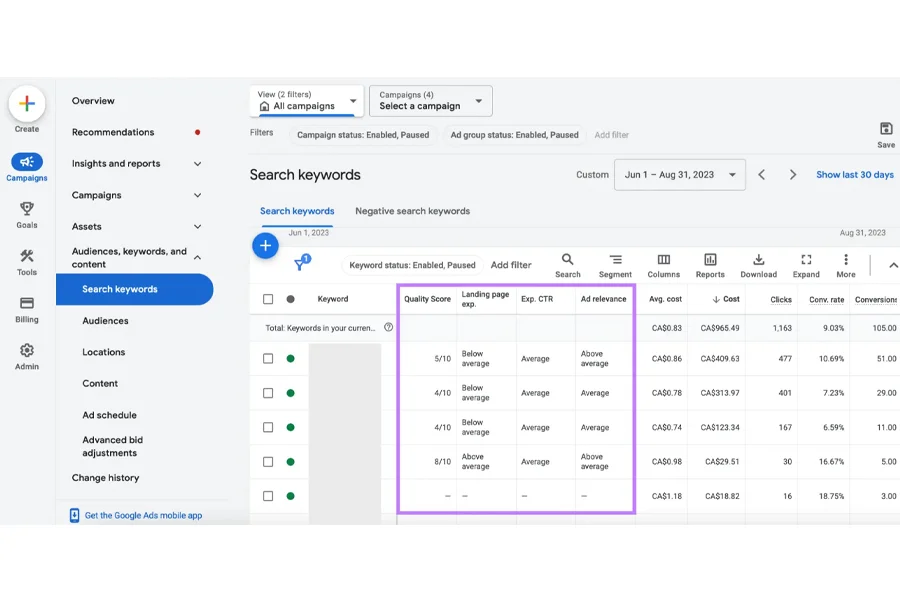Open the Goals trophy icon
The height and width of the screenshot is (600, 900).
pyautogui.click(x=27, y=208)
